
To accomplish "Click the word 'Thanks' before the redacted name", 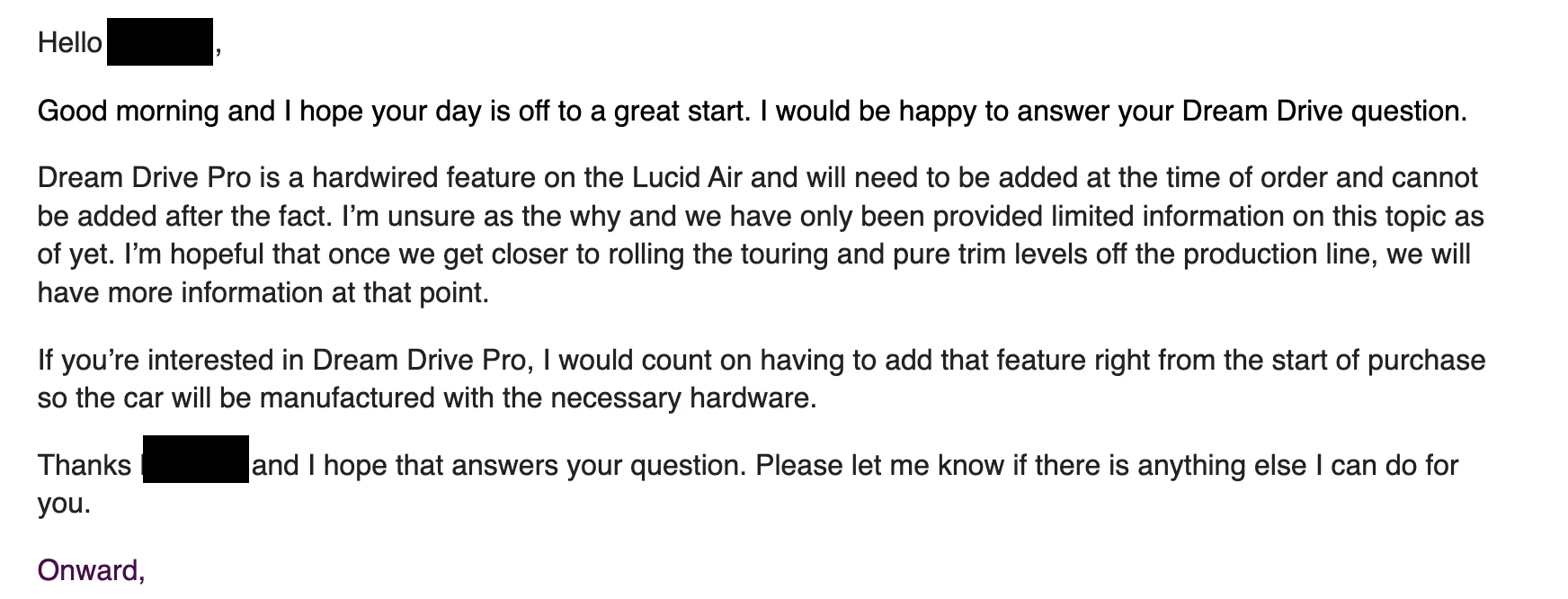I will pyautogui.click(x=85, y=466).
